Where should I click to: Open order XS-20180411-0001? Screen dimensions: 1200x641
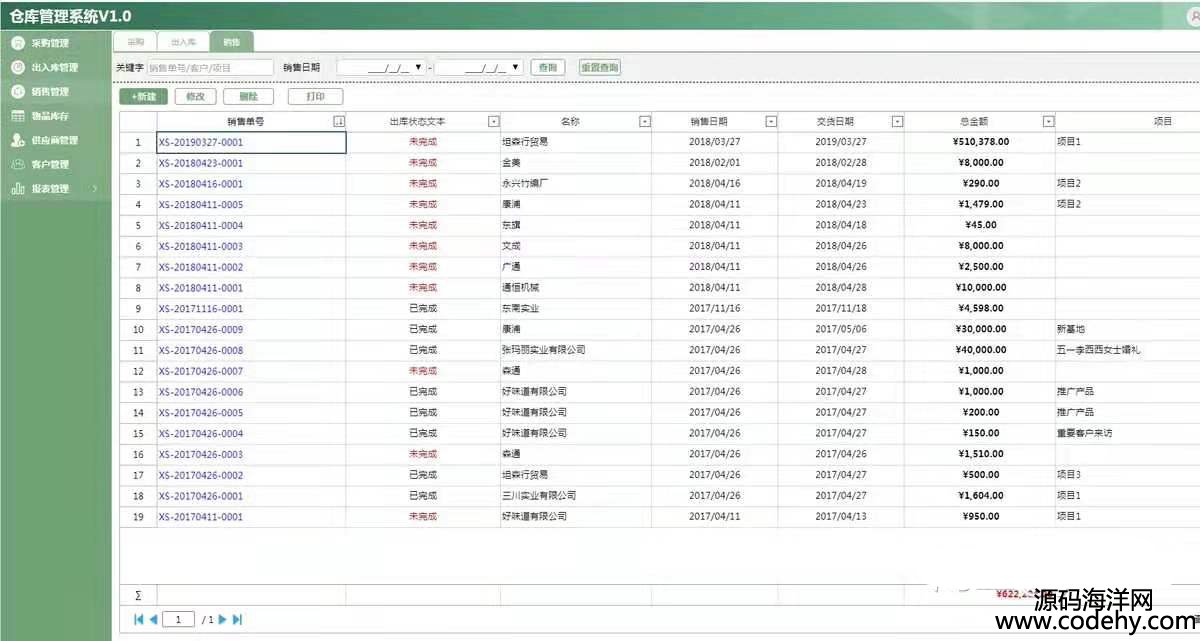click(x=201, y=288)
